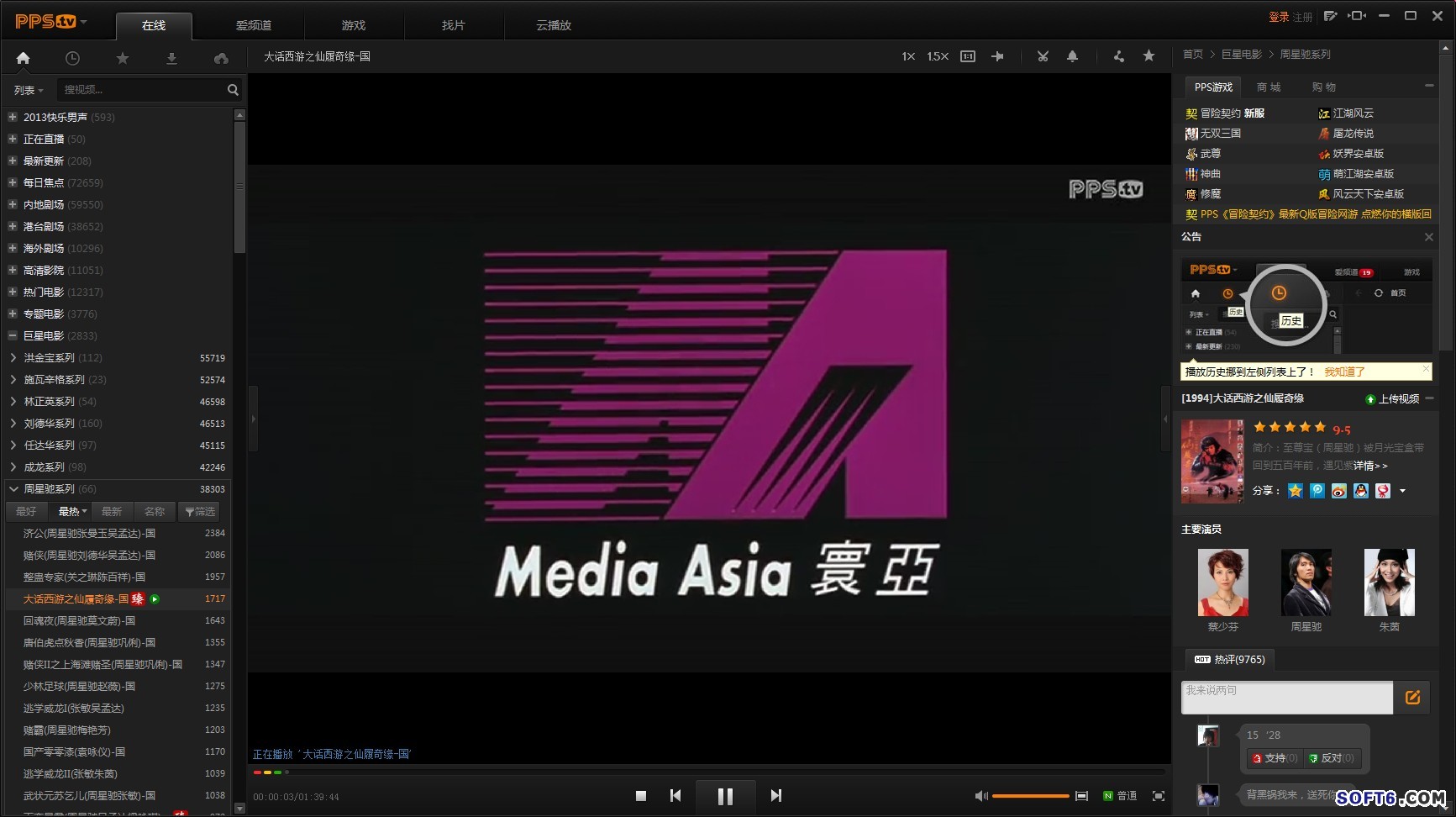Image resolution: width=1456 pixels, height=817 pixels.
Task: Open actor 周星驰 thumbnail
Action: click(1306, 582)
